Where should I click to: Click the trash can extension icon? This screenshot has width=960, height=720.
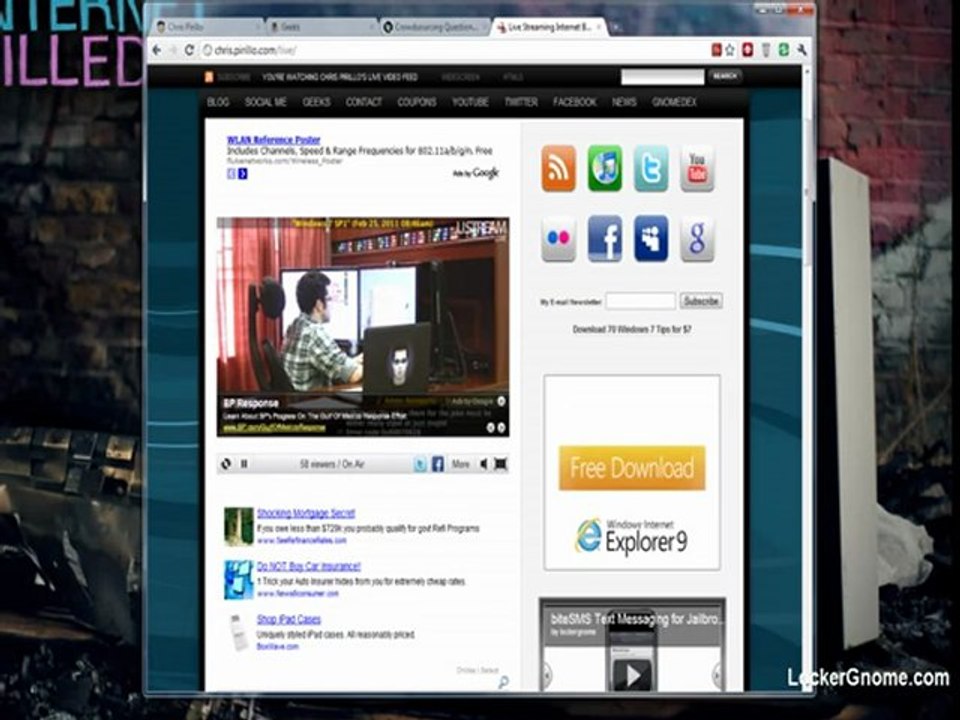pyautogui.click(x=765, y=50)
